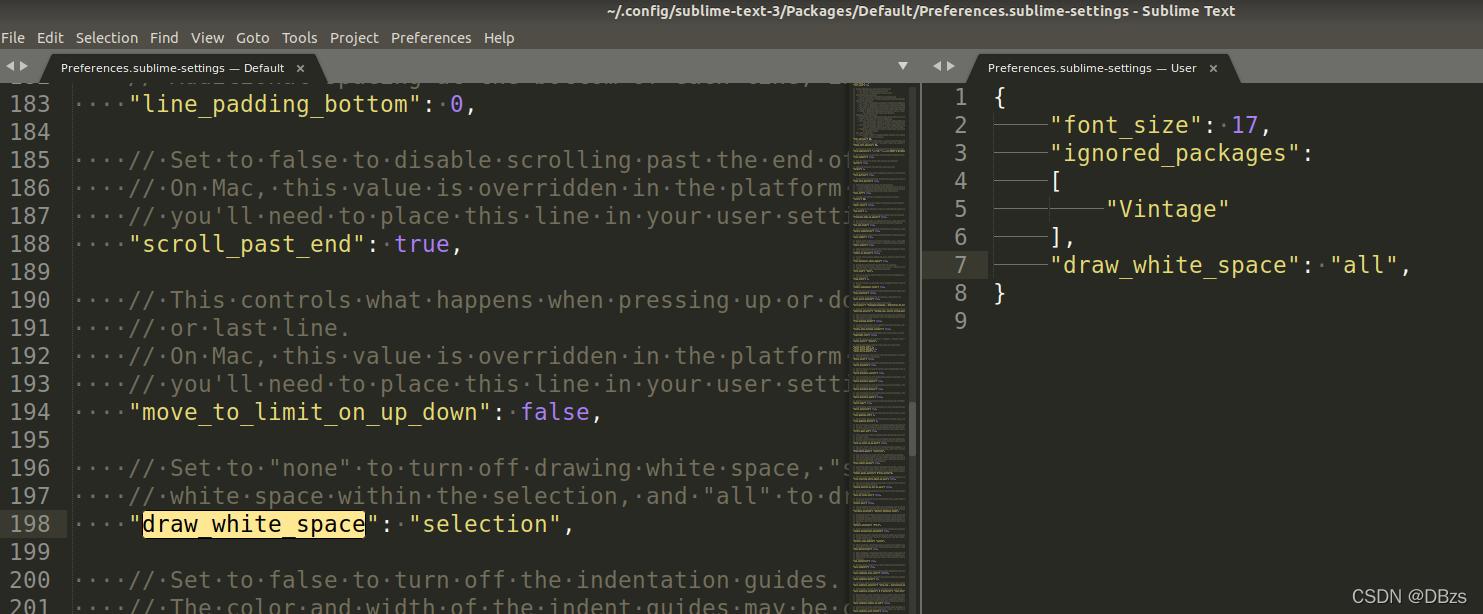Click the "selection" value on line 198
Viewport: 1483px width, 614px height.
click(x=485, y=524)
